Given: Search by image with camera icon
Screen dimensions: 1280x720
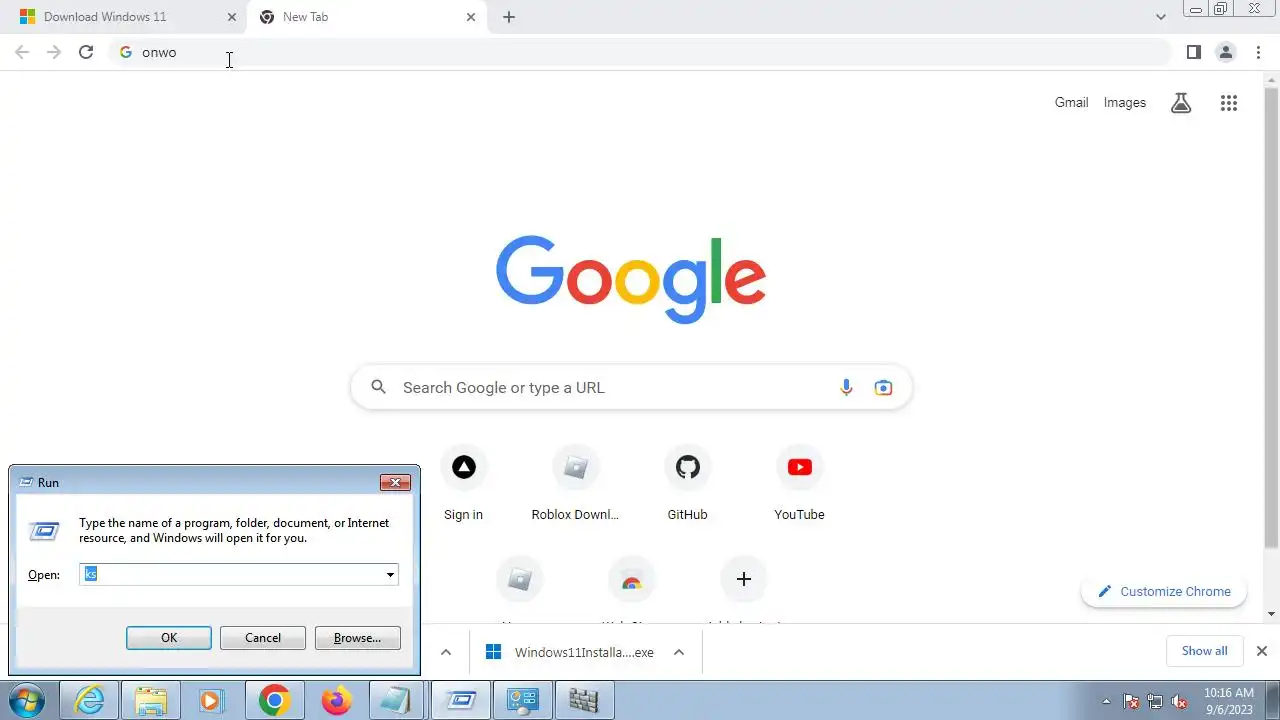Looking at the screenshot, I should 883,387.
